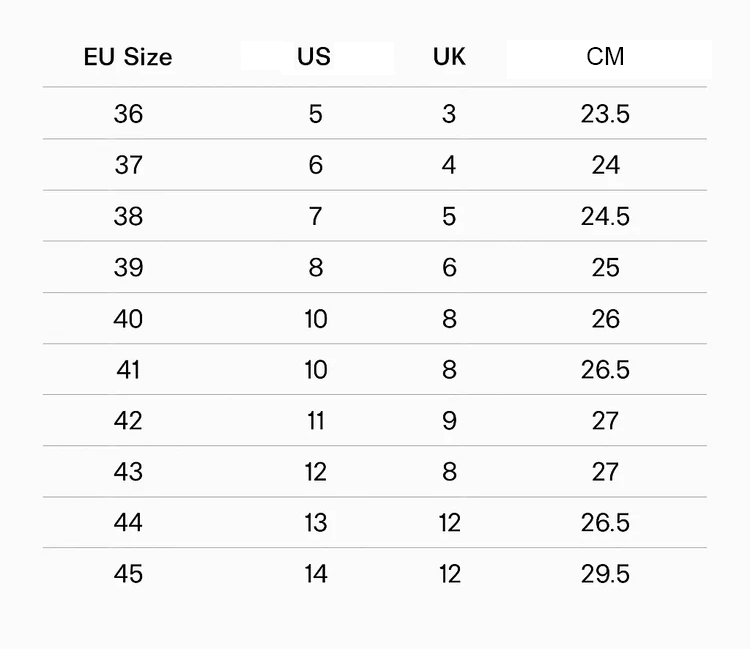
Task: Select EU size 38 cell
Action: point(128,216)
